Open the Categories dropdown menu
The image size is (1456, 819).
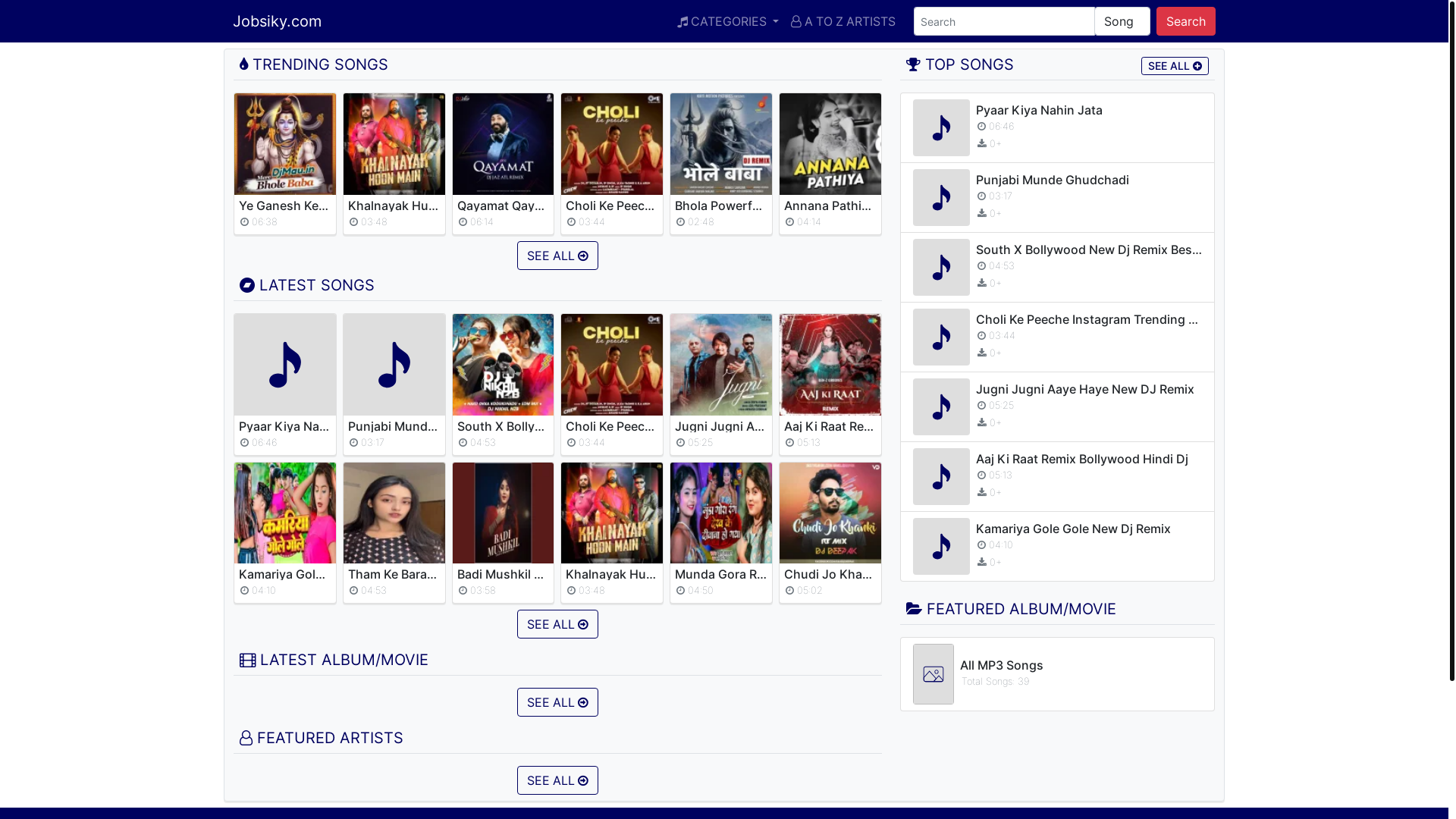point(728,21)
